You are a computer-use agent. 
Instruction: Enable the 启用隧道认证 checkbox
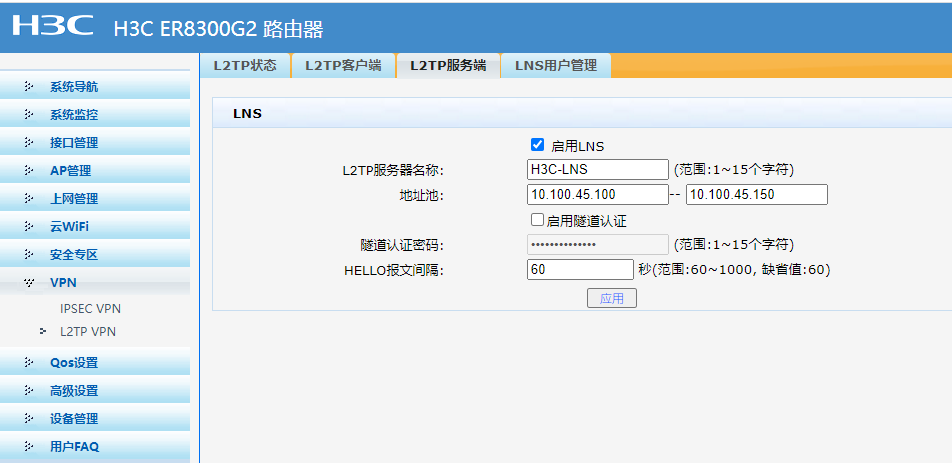[537, 220]
